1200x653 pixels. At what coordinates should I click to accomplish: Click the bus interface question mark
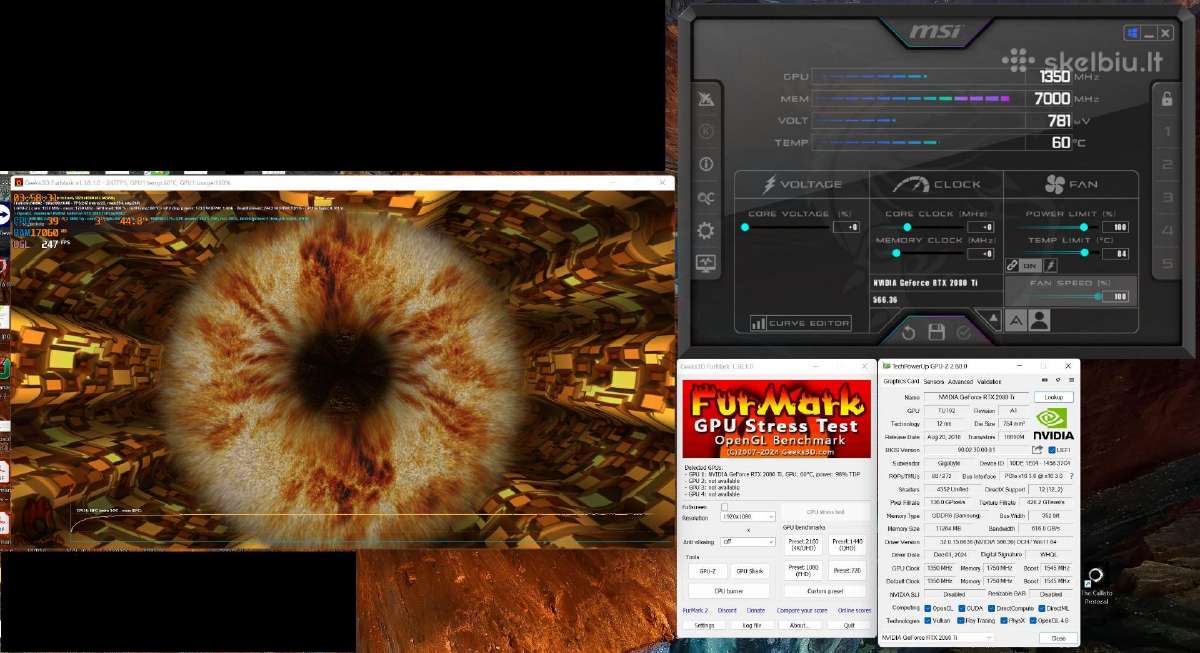(x=1073, y=476)
